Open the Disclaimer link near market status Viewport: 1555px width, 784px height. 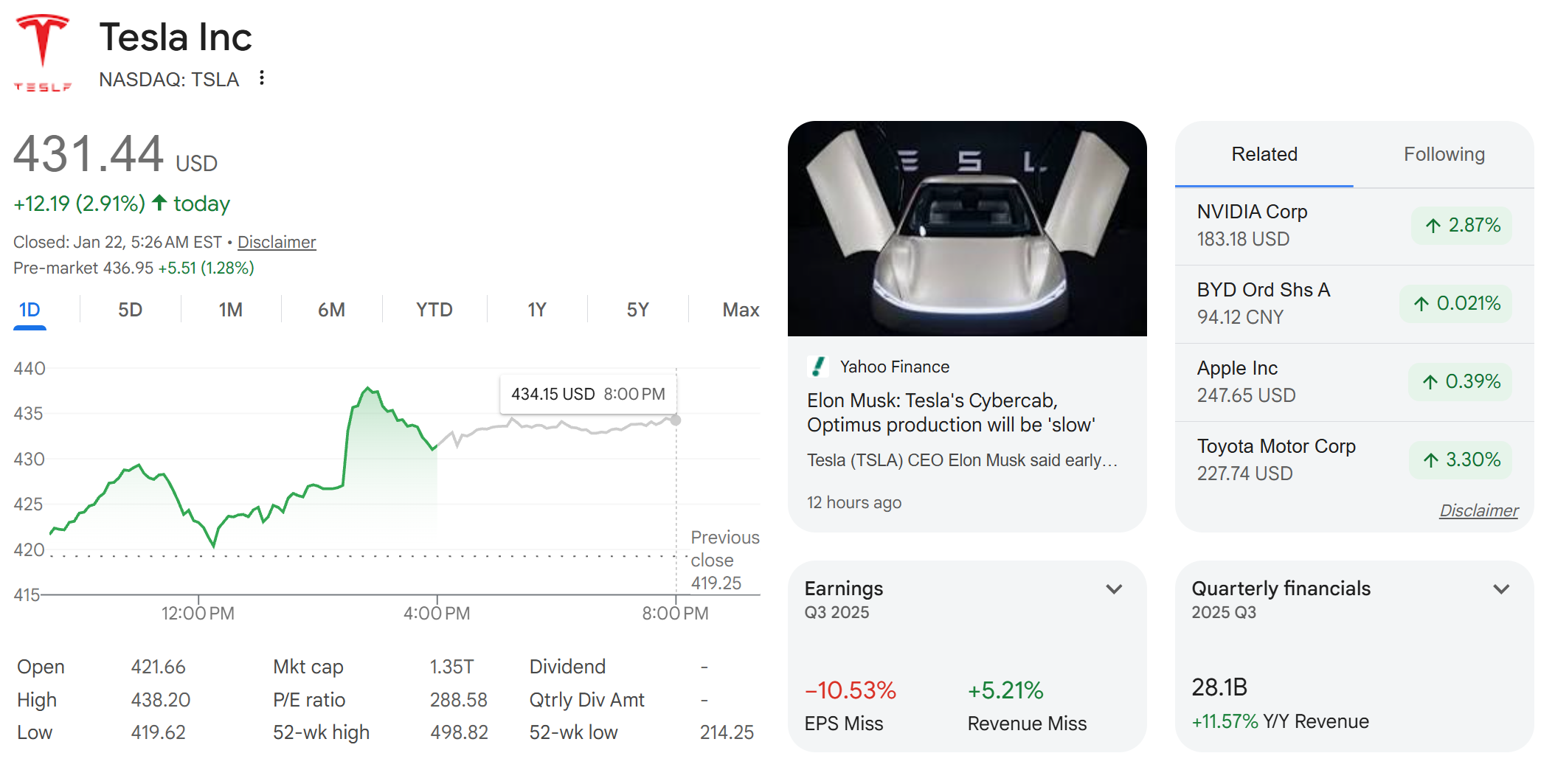tap(277, 241)
